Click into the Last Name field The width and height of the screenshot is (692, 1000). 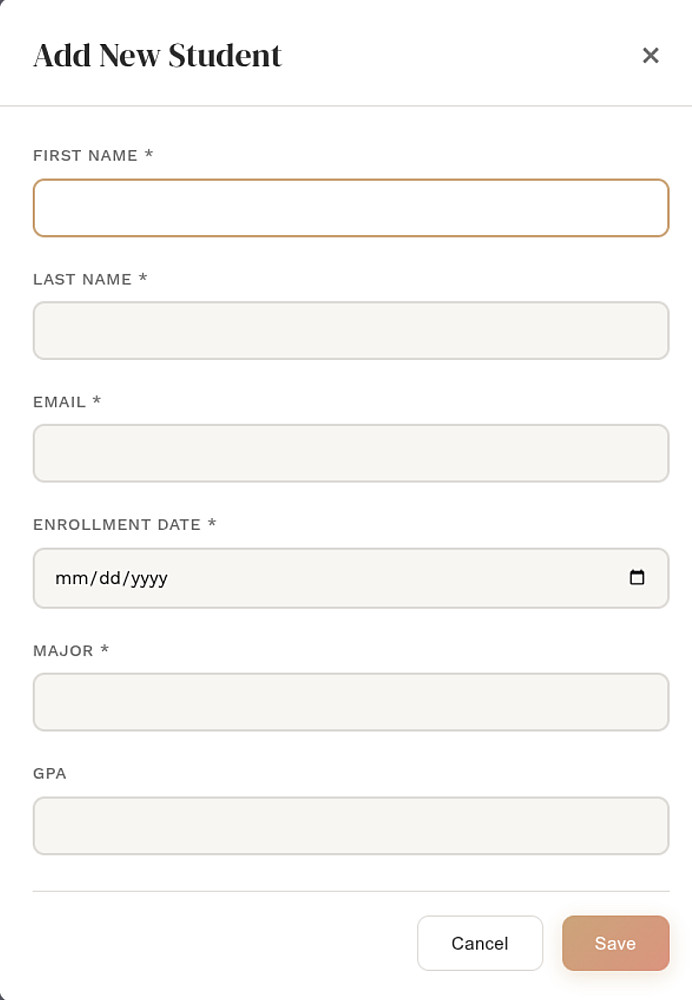[351, 331]
